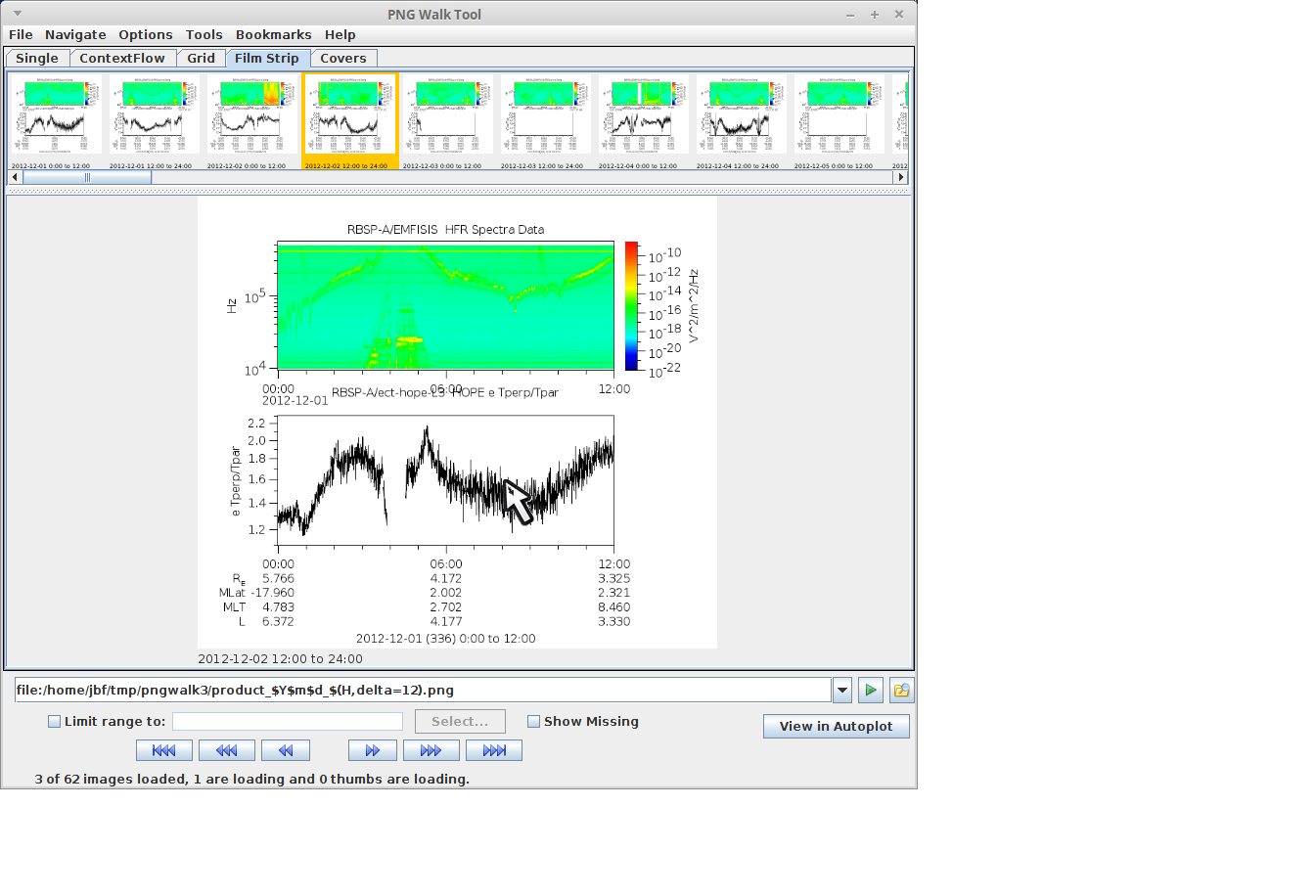
Task: Advance to next image with double-right arrow
Action: [x=372, y=750]
